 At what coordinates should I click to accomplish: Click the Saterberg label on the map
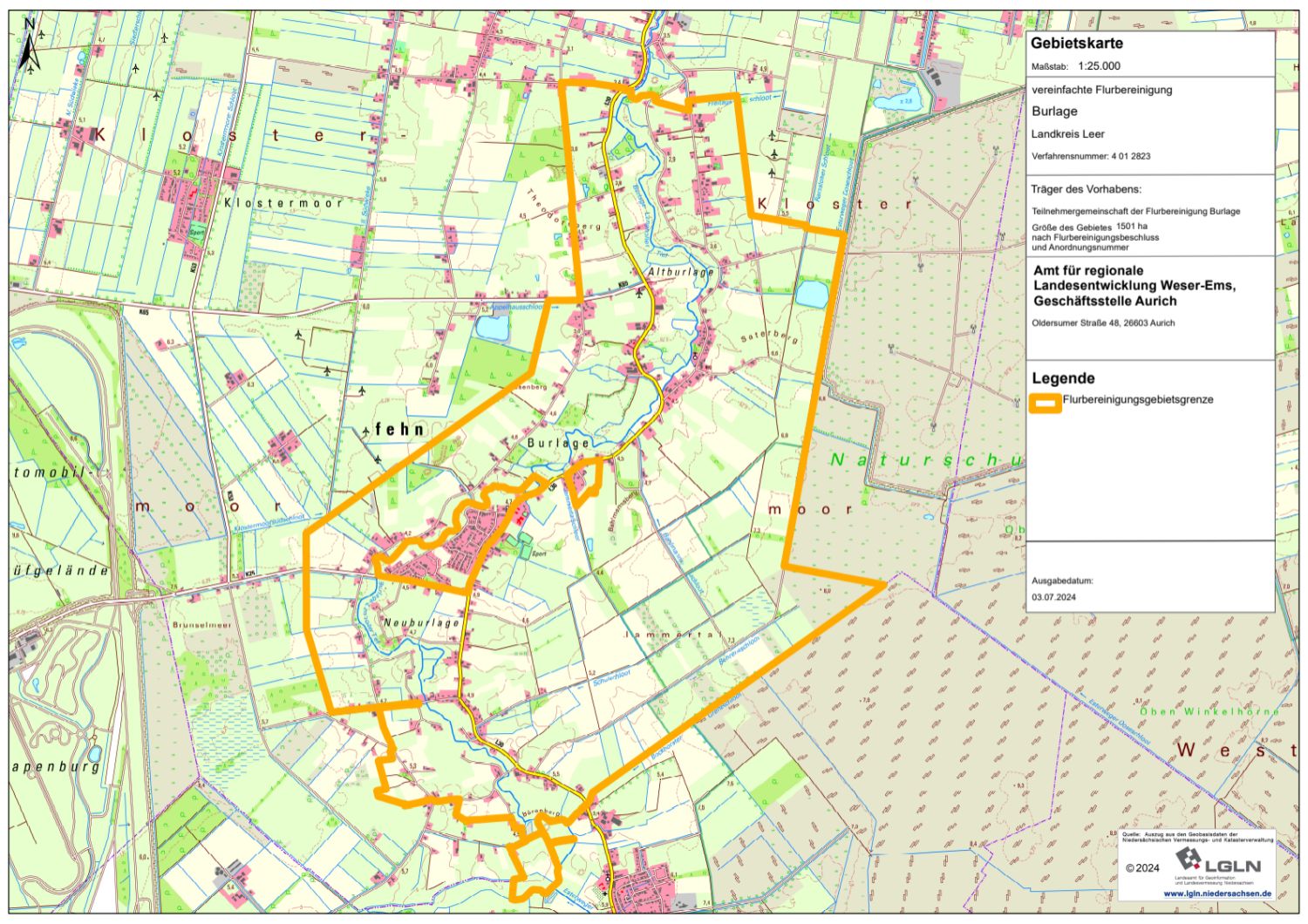click(x=769, y=336)
